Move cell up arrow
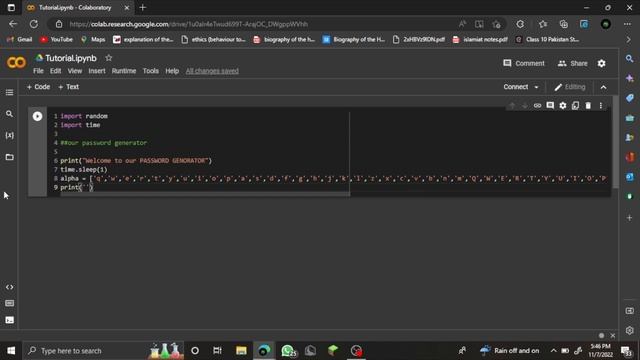Image resolution: width=640 pixels, height=360 pixels. pos(512,106)
